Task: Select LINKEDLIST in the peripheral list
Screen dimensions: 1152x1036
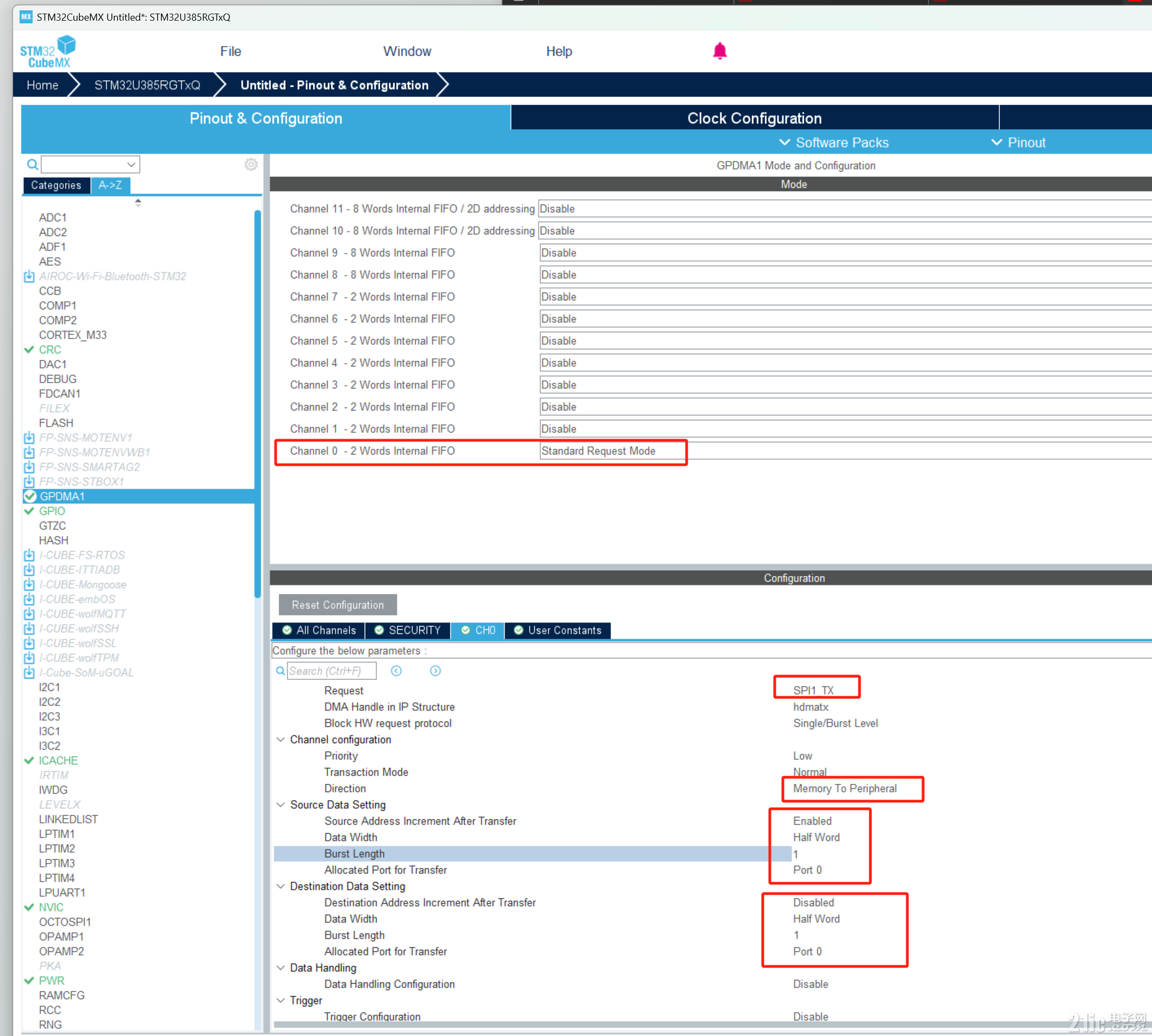Action: point(69,819)
